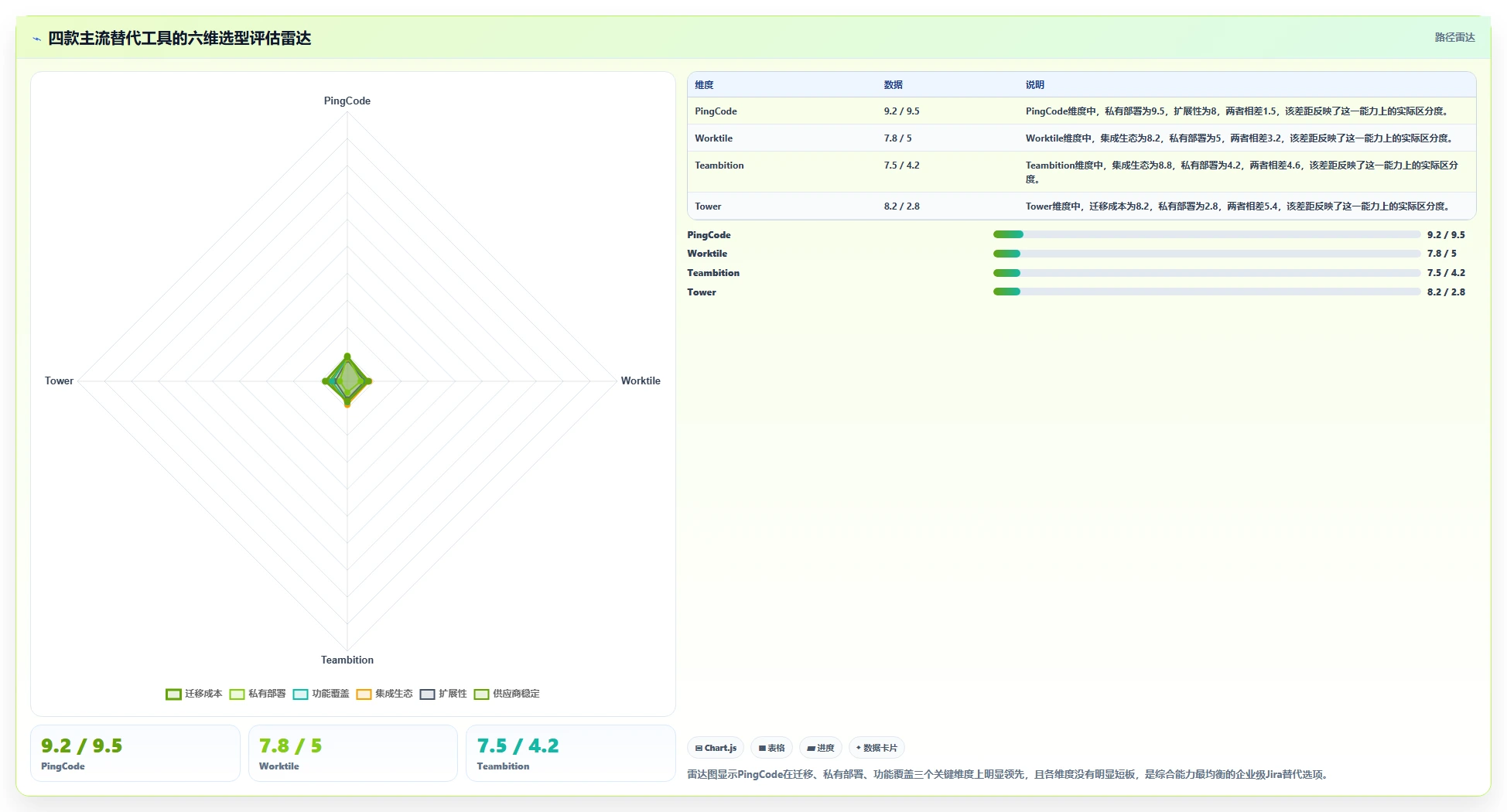The image size is (1507, 812).
Task: Open the 7.5 / 4.2 Teambition stat card
Action: tap(571, 753)
